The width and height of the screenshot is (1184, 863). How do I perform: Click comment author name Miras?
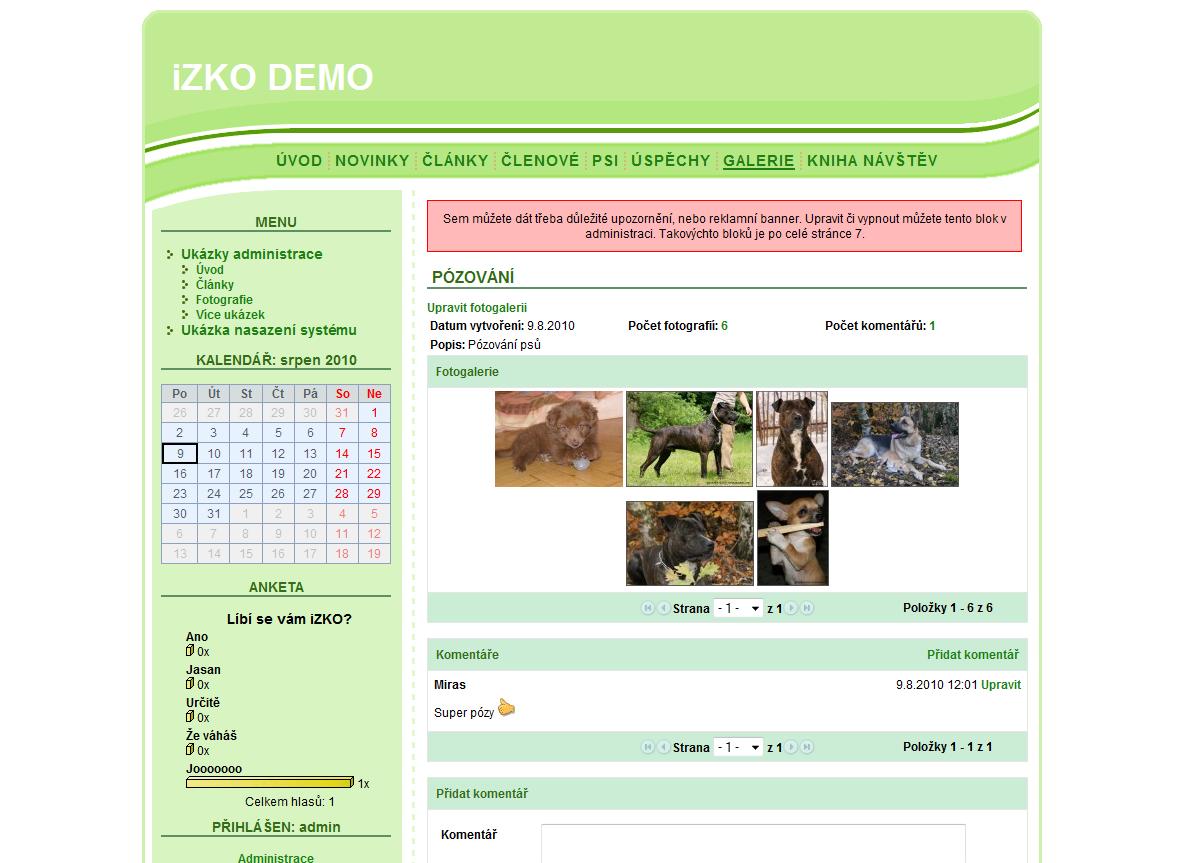tap(449, 685)
